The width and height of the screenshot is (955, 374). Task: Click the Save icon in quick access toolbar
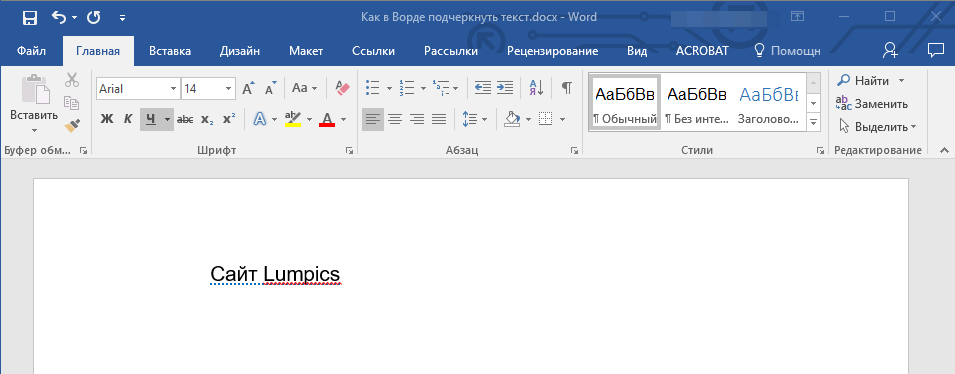click(29, 18)
